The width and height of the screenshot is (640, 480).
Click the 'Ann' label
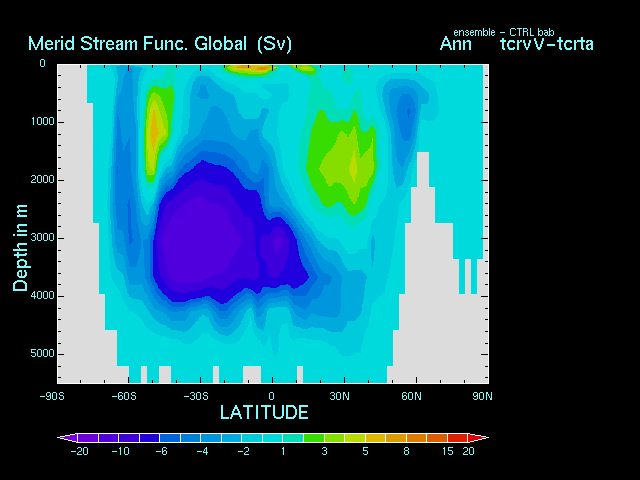456,44
